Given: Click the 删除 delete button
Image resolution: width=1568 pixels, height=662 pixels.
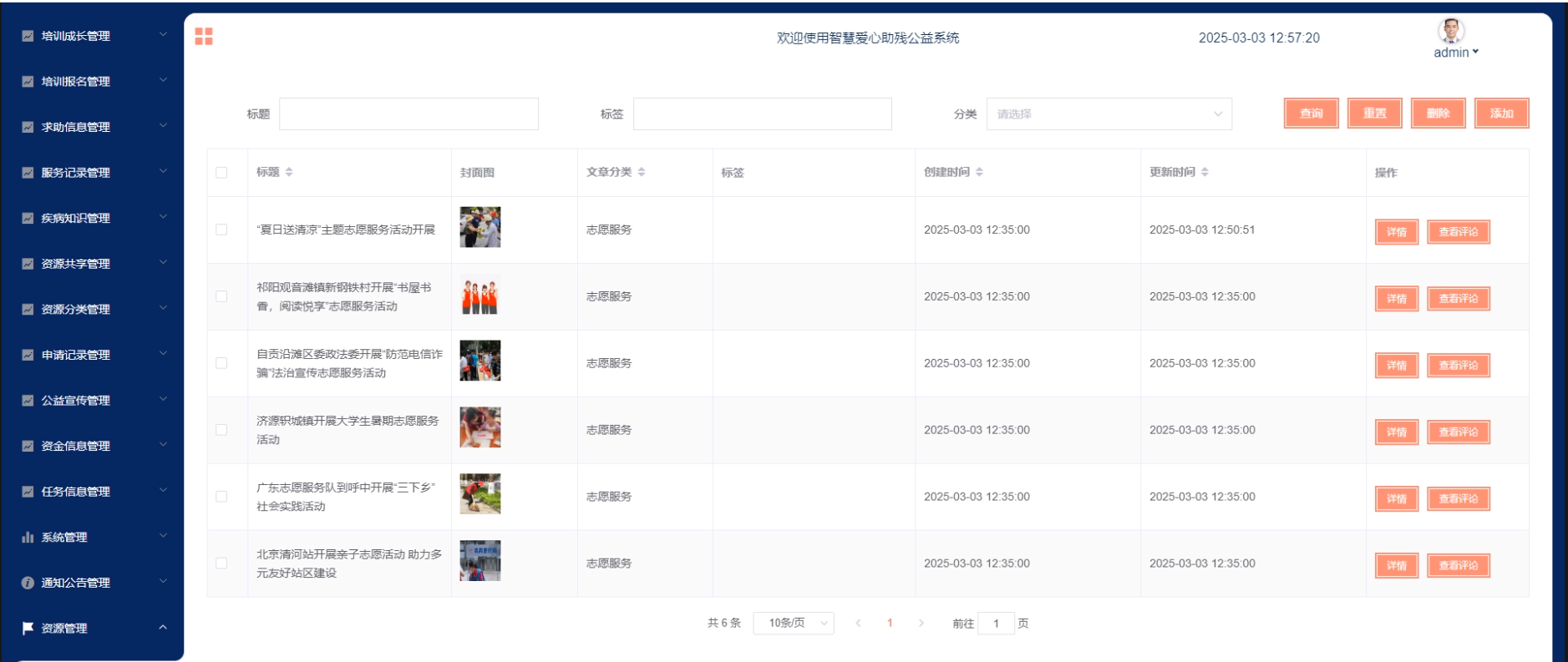Looking at the screenshot, I should coord(1439,114).
